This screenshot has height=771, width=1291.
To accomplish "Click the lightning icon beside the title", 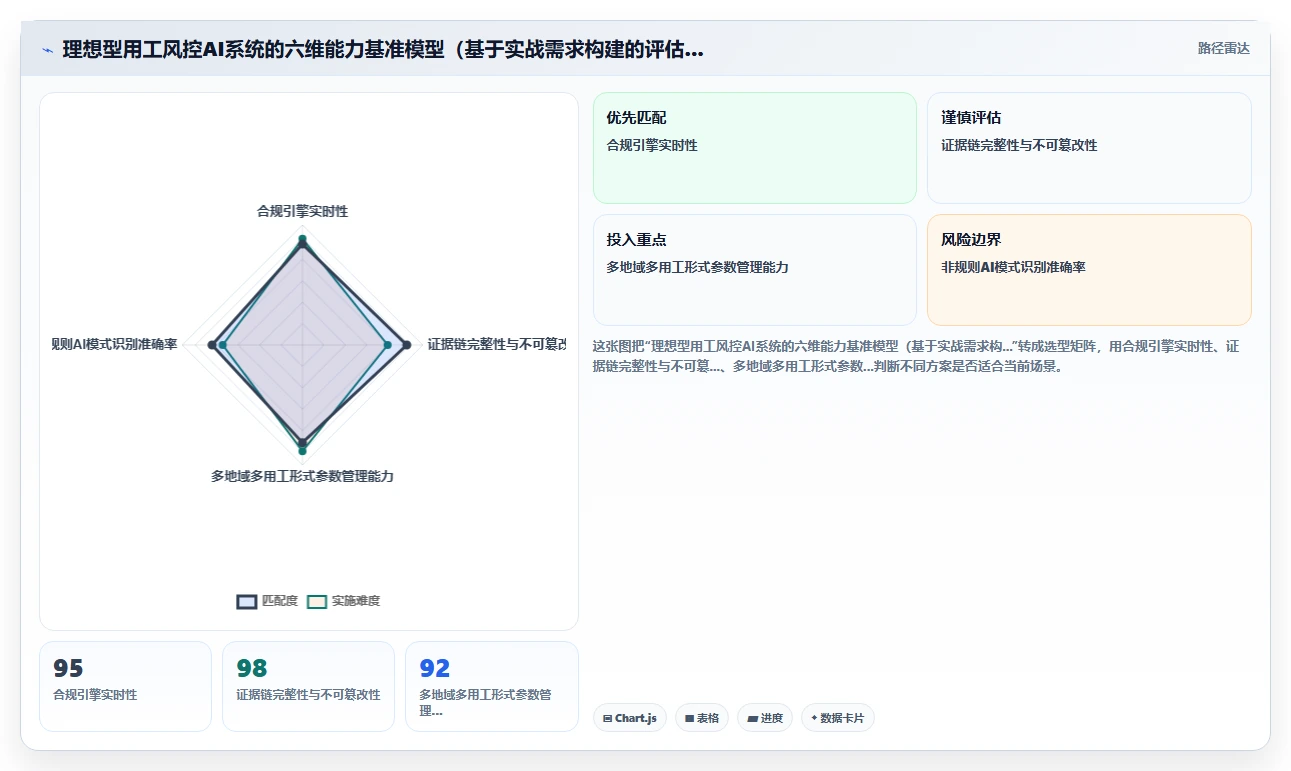I will click(47, 50).
